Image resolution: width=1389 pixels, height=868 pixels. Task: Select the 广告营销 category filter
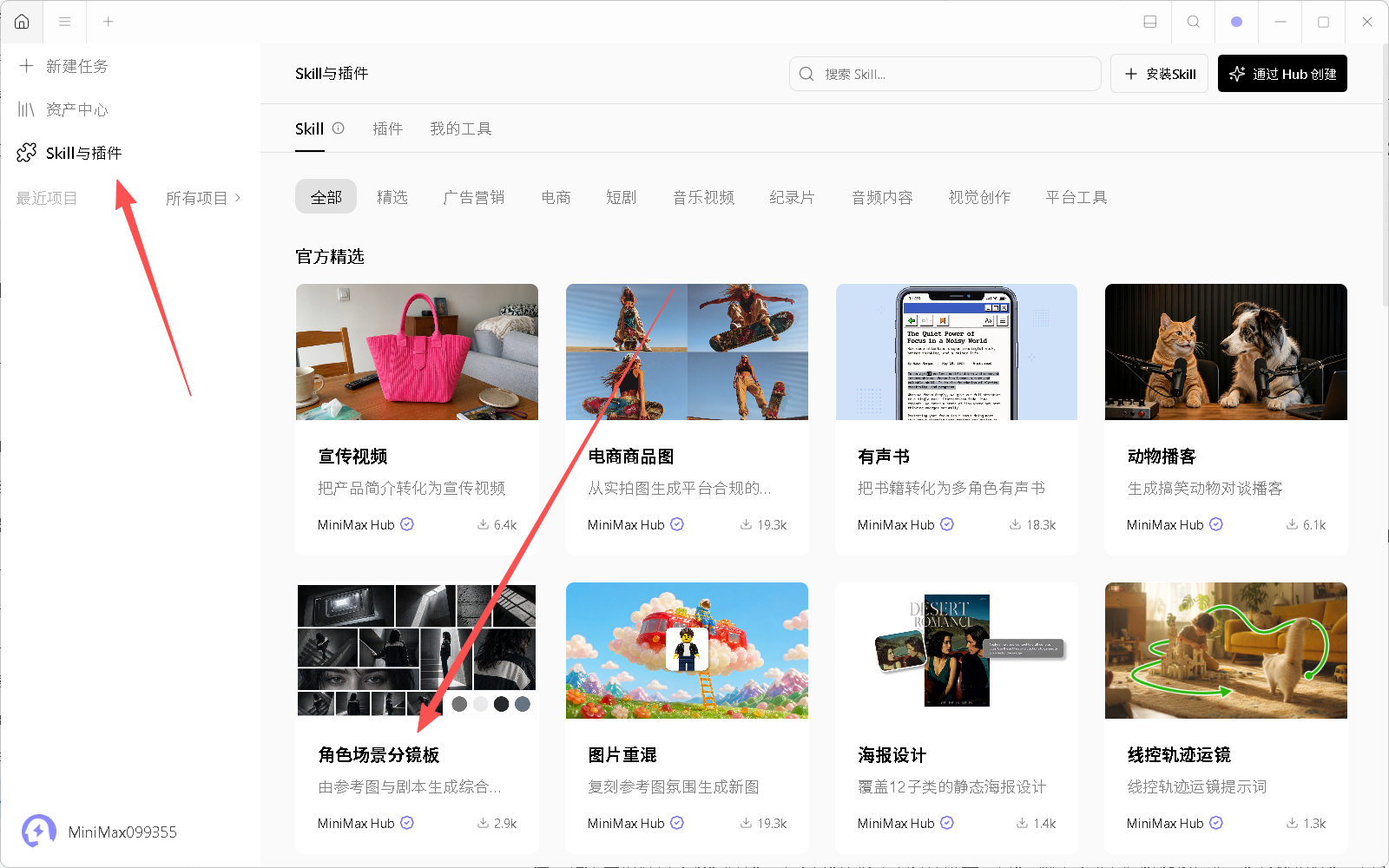474,197
